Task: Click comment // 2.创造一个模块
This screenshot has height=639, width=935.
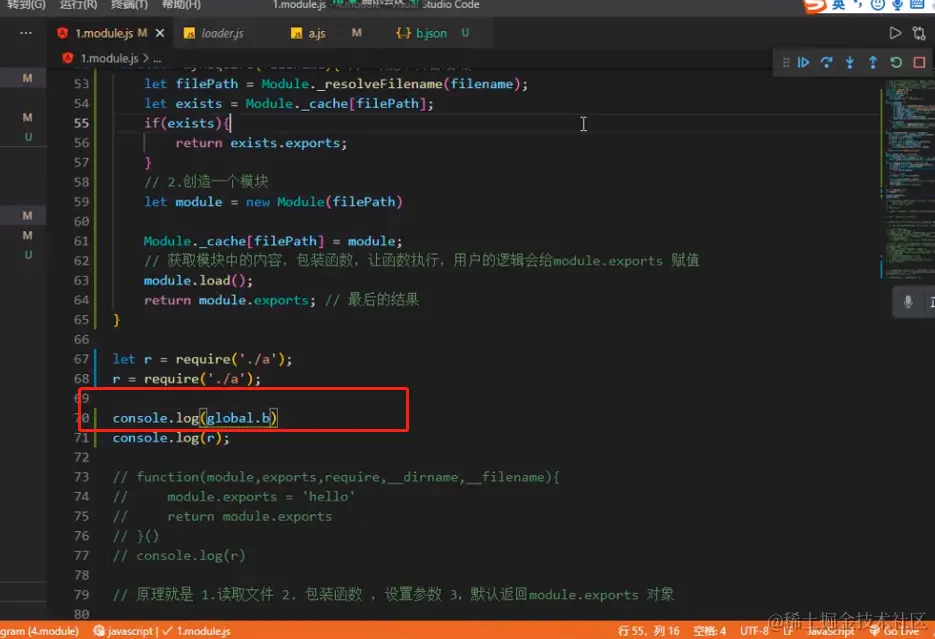Action: click(x=206, y=182)
